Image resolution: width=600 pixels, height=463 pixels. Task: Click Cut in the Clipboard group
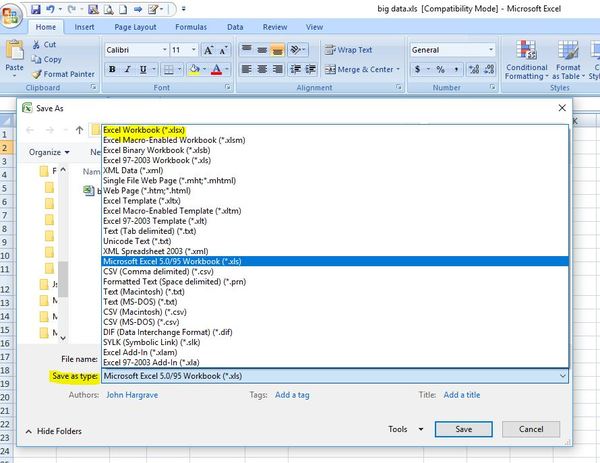coord(44,44)
